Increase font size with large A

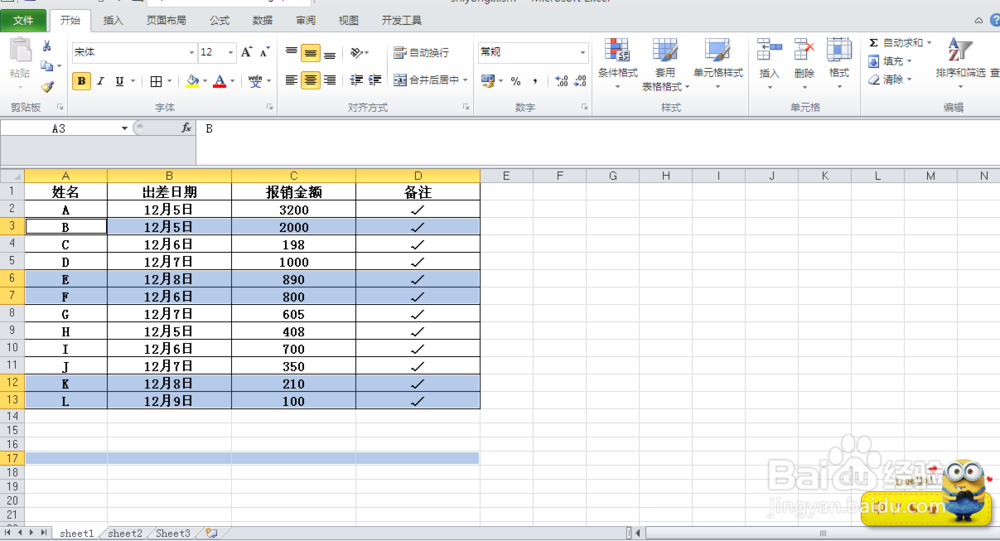246,52
